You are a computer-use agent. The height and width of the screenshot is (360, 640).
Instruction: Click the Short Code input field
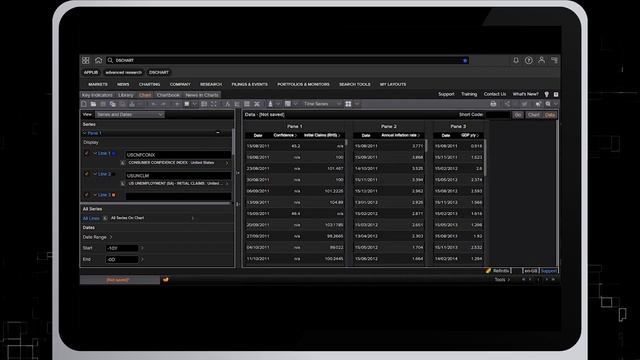point(498,115)
